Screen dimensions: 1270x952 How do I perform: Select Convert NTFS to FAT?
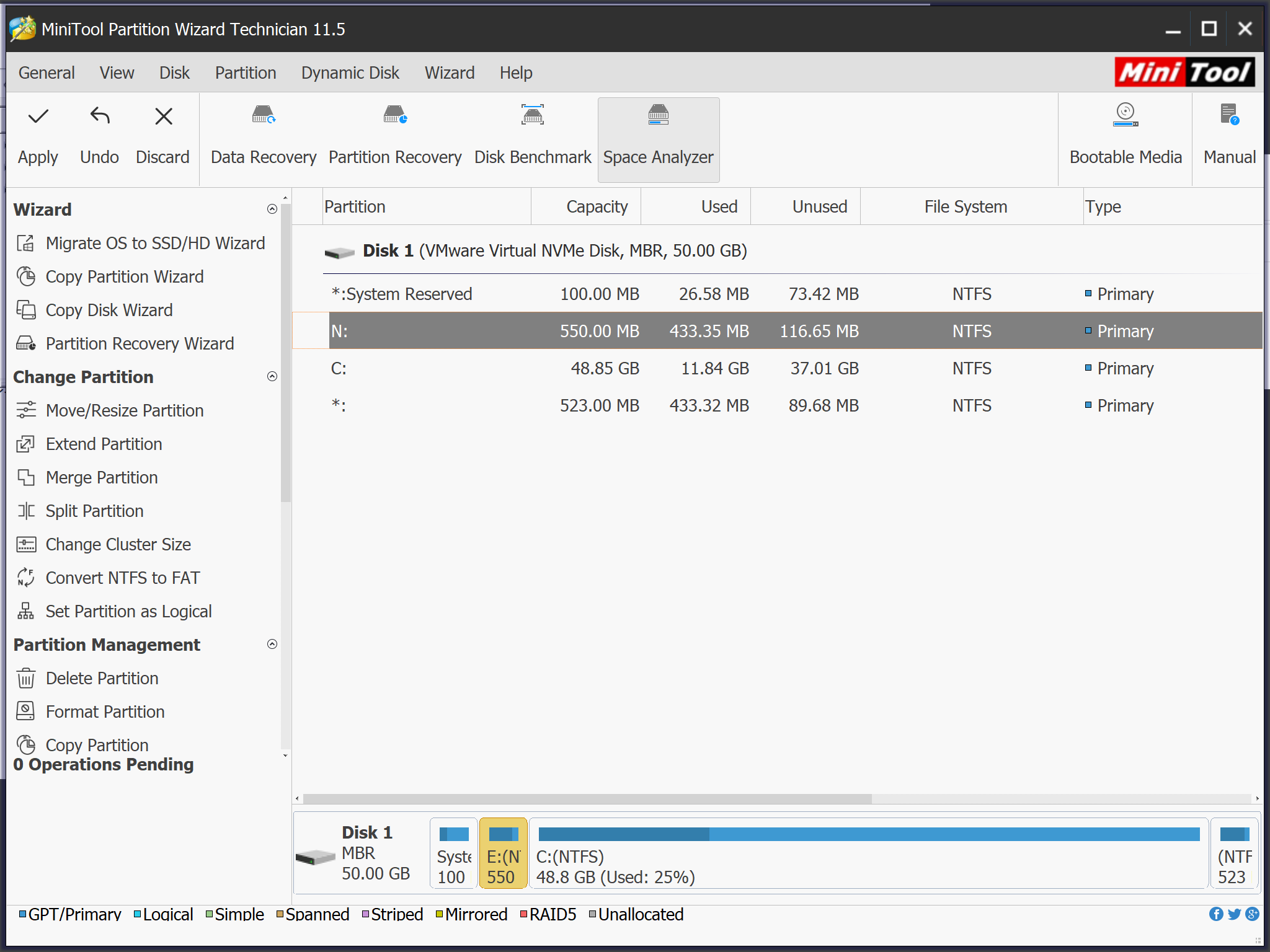click(x=123, y=577)
